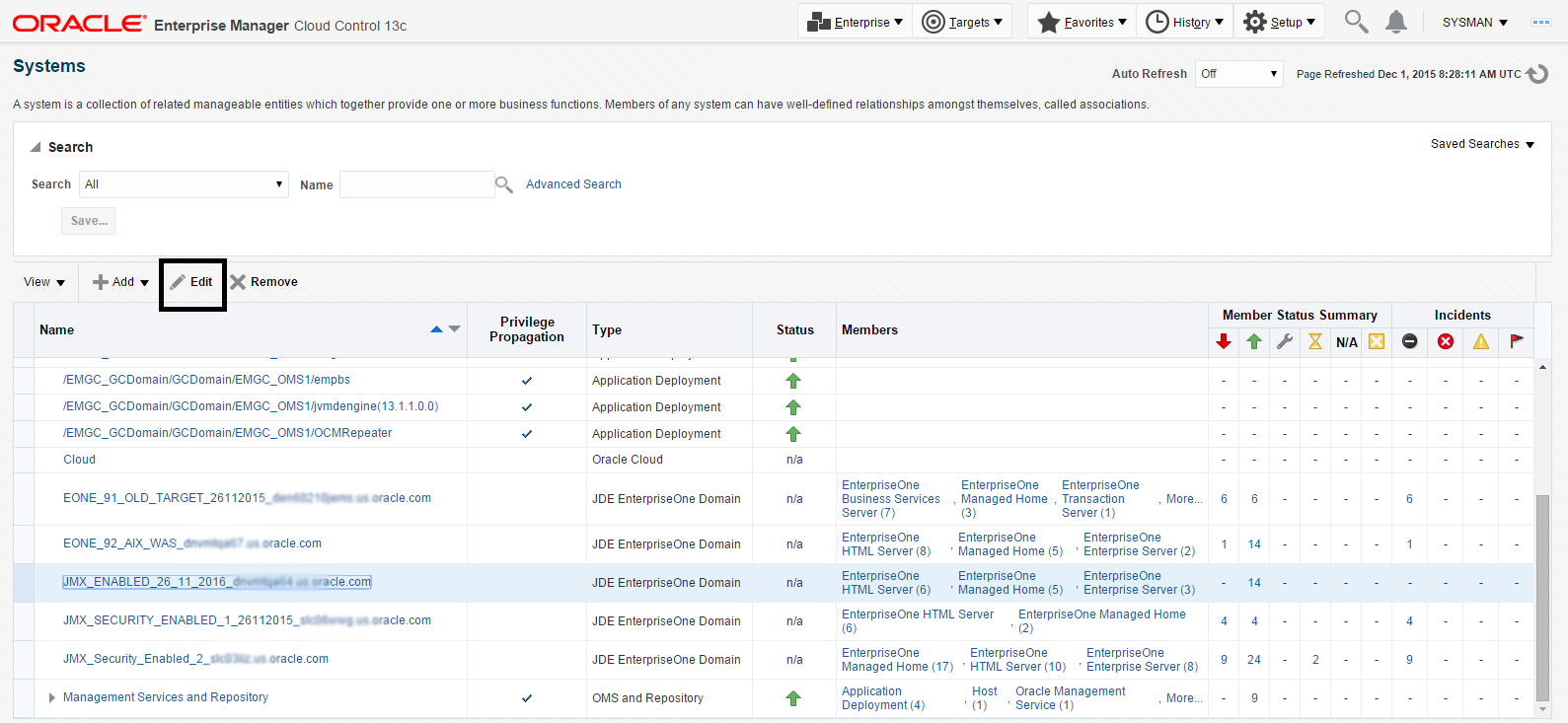Click the wrench status column icon
Image resolution: width=1568 pixels, height=723 pixels.
coord(1285,341)
